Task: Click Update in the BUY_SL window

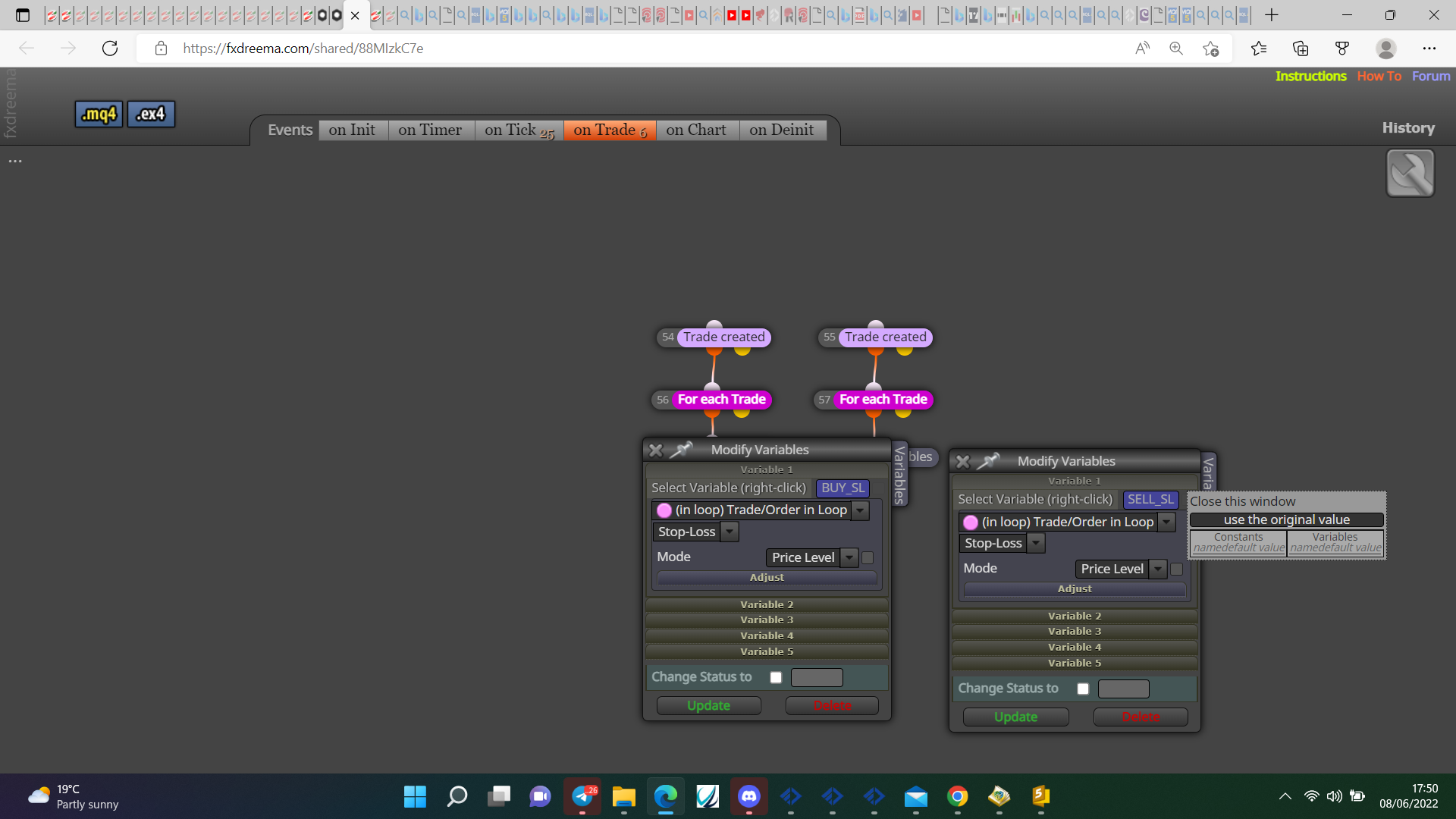Action: 708,705
